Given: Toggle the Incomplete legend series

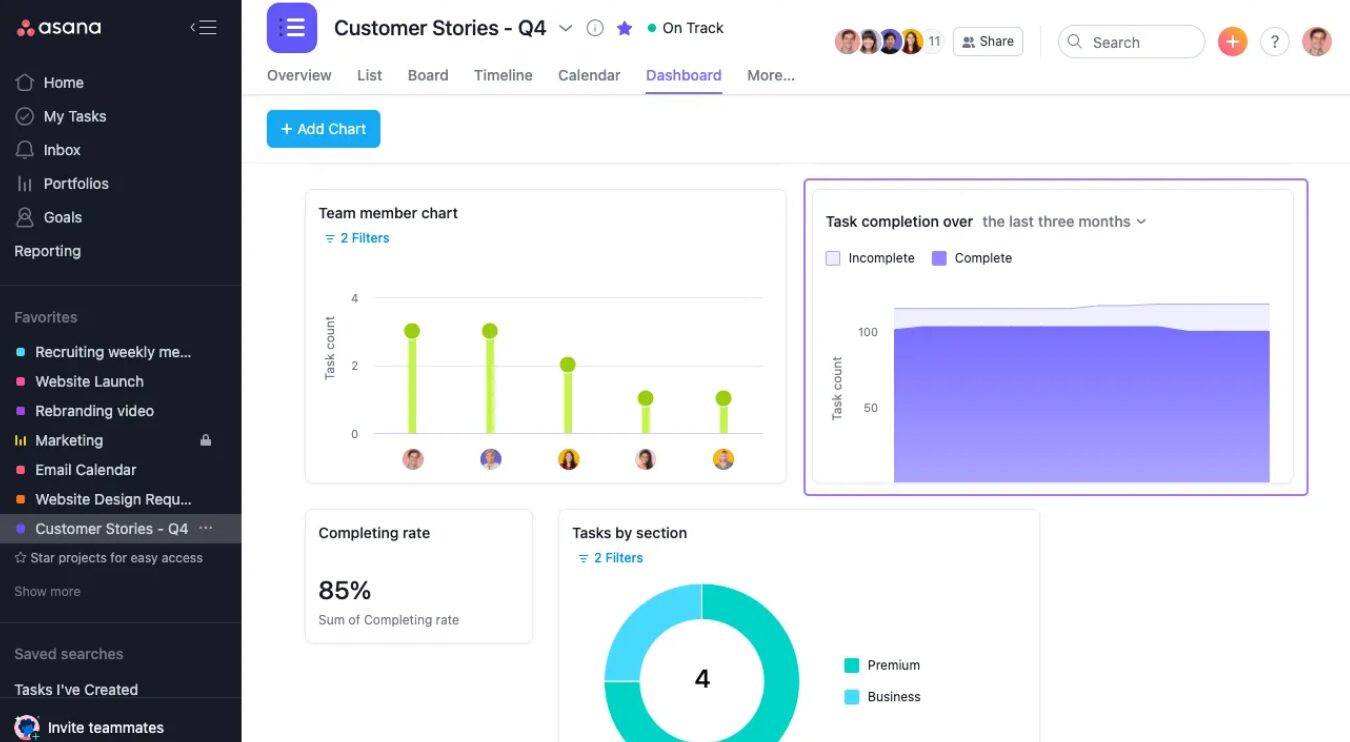Looking at the screenshot, I should pos(833,258).
